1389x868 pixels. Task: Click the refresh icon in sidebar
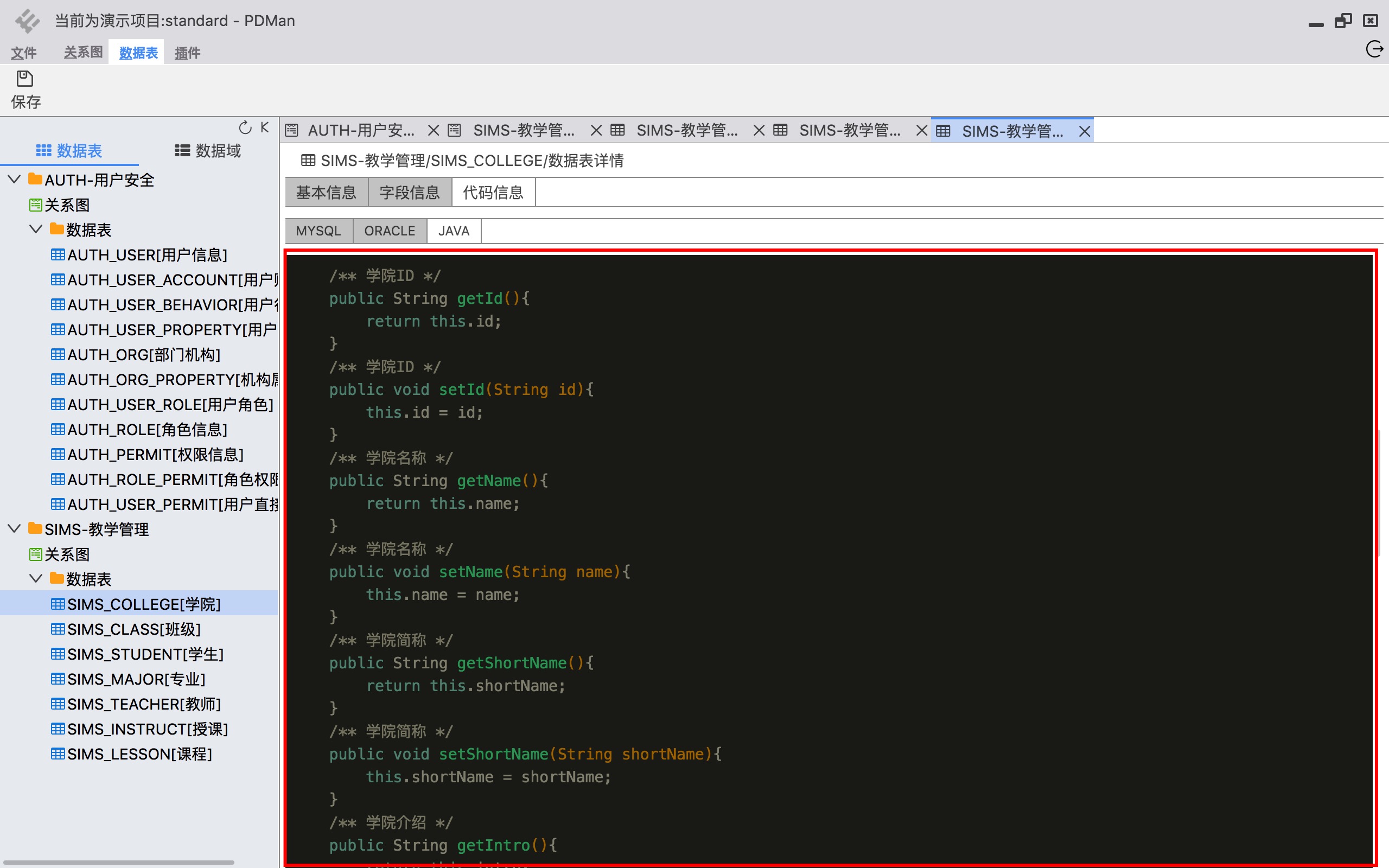coord(245,127)
